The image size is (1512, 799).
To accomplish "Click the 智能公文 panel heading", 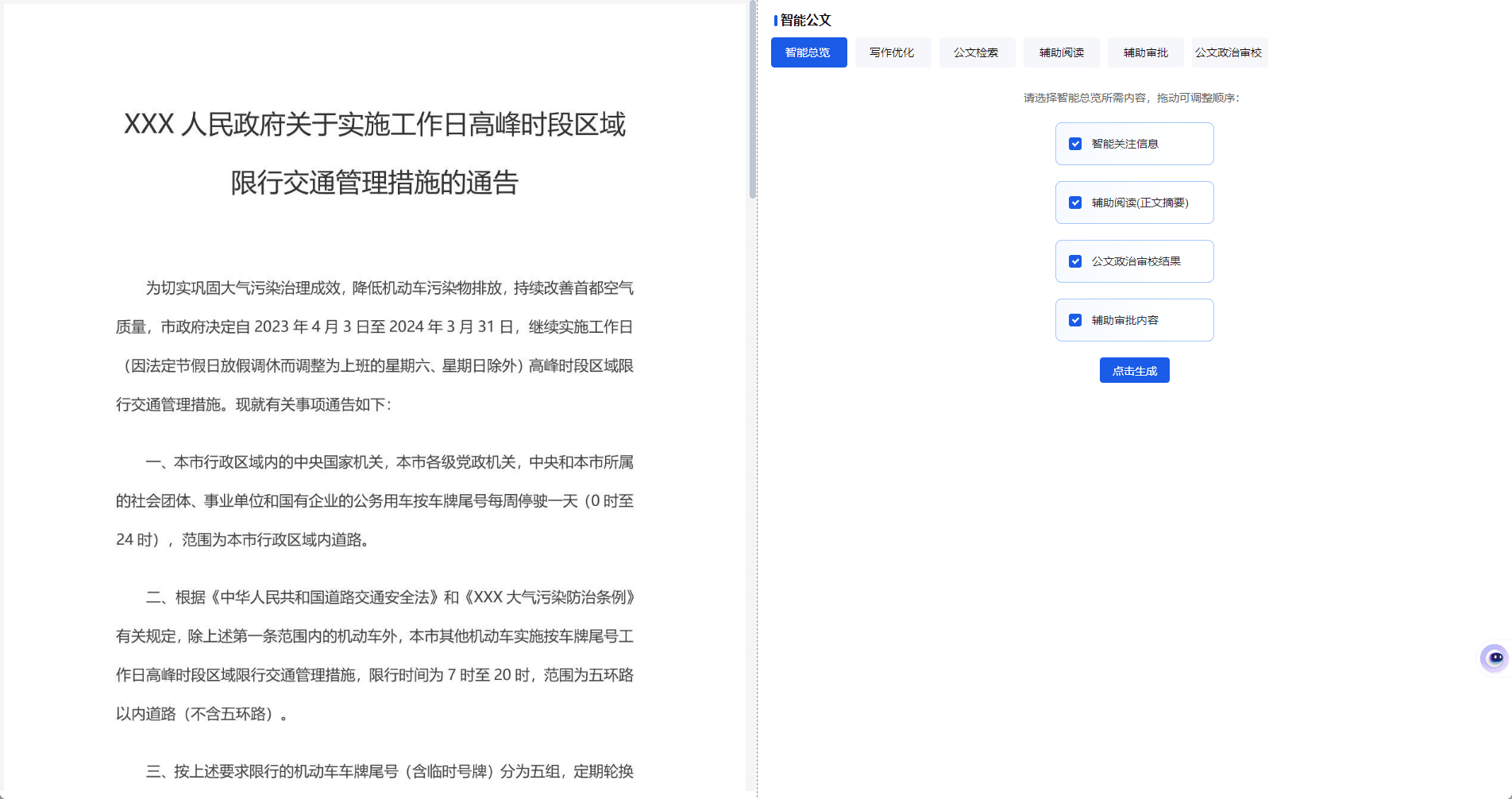I will pyautogui.click(x=805, y=20).
